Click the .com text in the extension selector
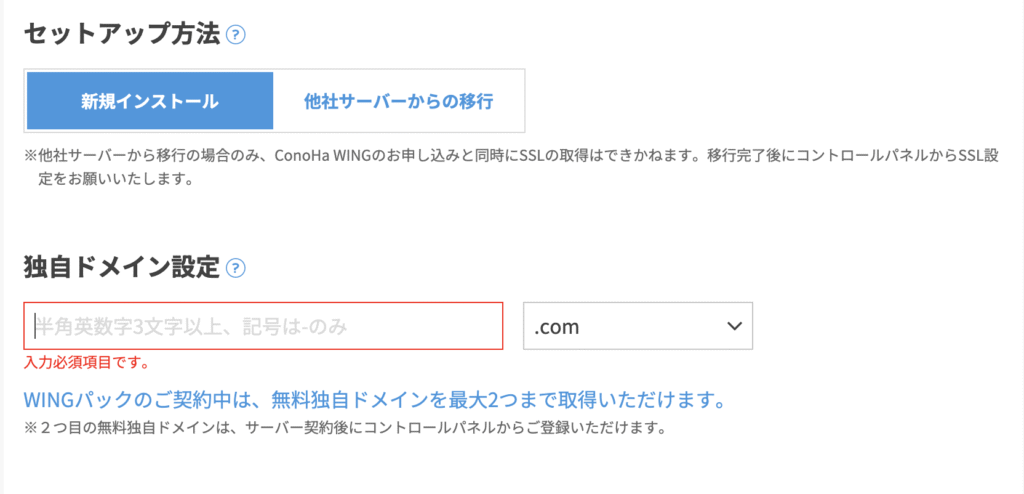 point(557,327)
